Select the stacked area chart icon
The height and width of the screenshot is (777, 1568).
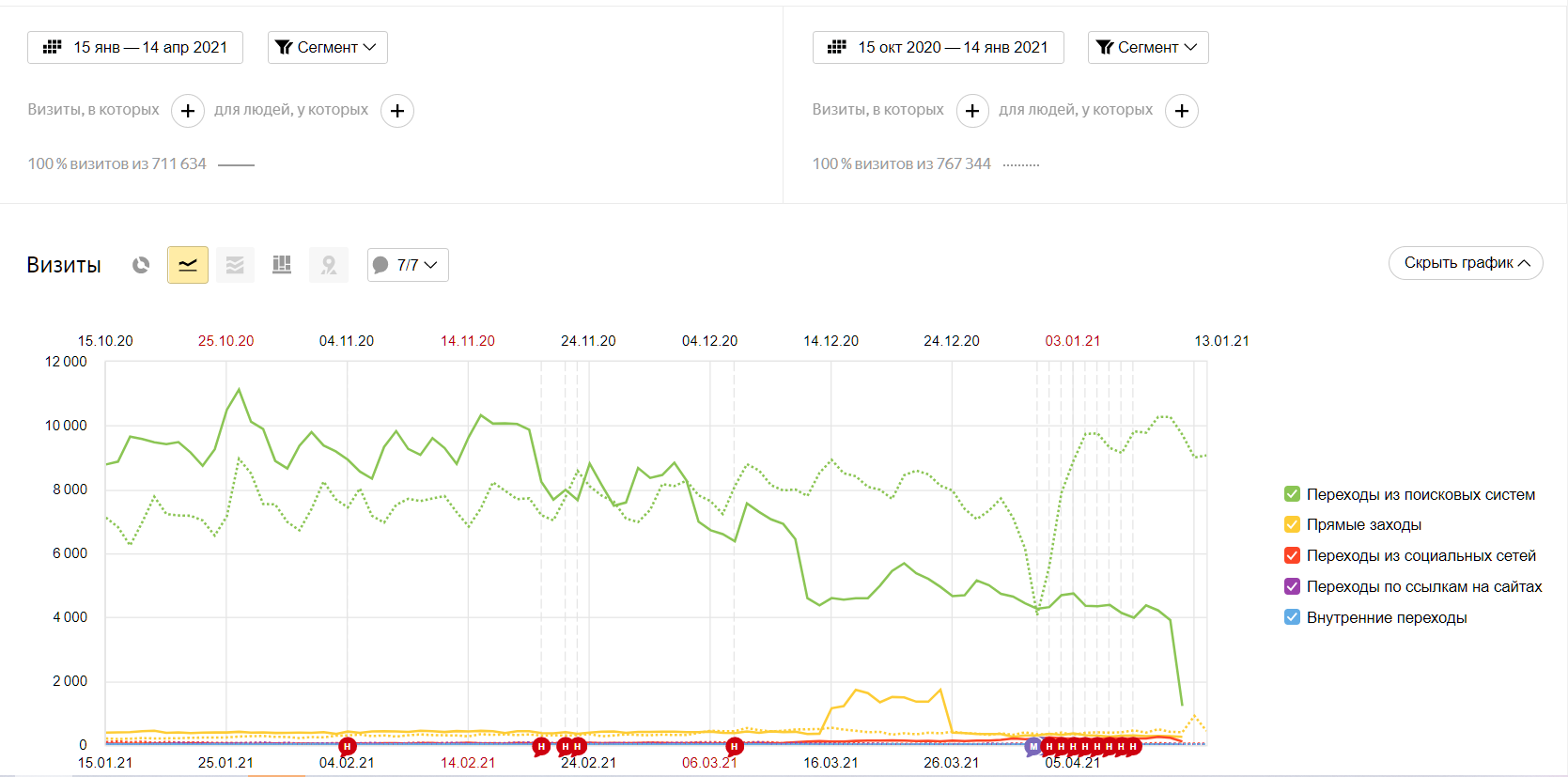(235, 265)
